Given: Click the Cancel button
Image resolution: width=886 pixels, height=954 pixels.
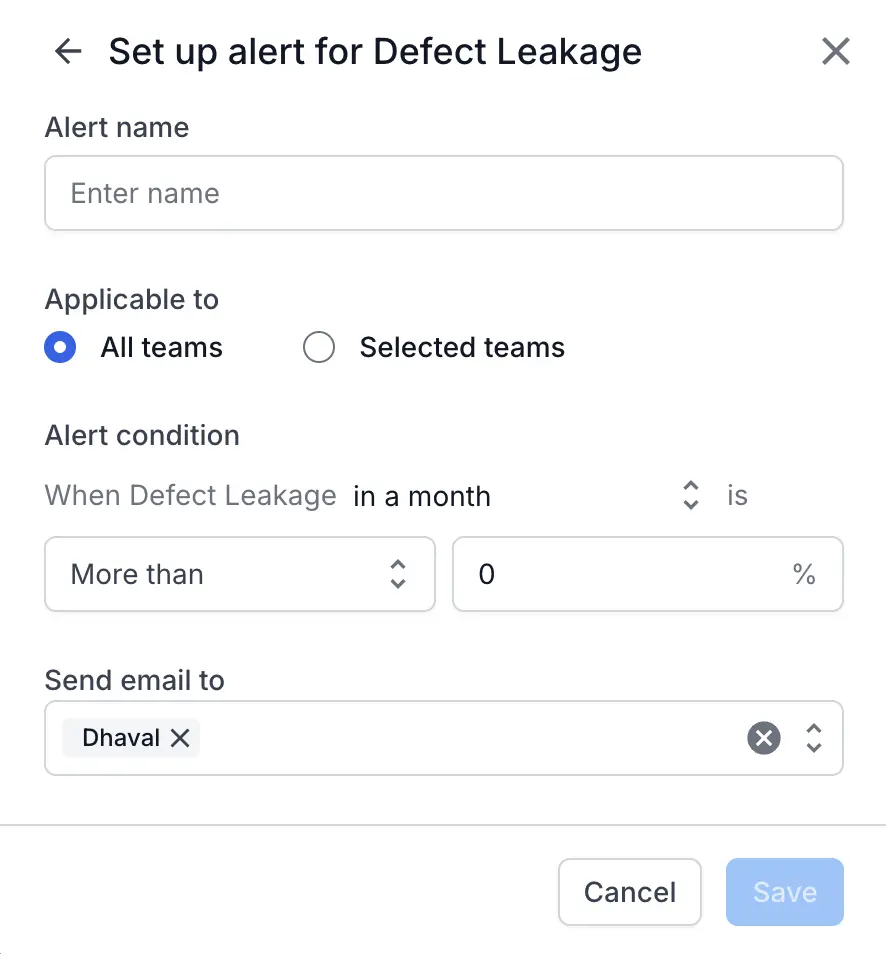Looking at the screenshot, I should click(x=629, y=891).
